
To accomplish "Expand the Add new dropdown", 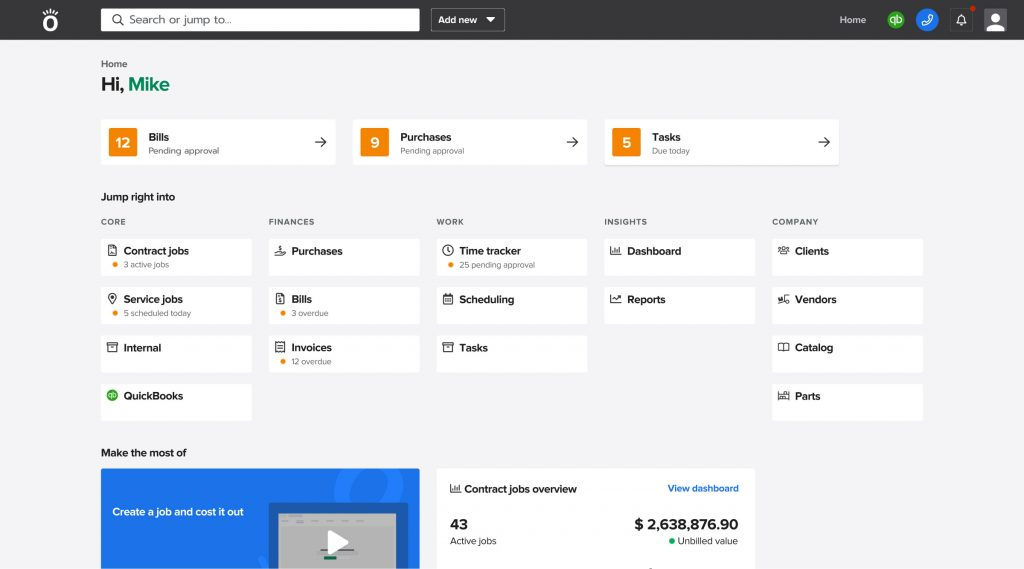I will (x=467, y=20).
